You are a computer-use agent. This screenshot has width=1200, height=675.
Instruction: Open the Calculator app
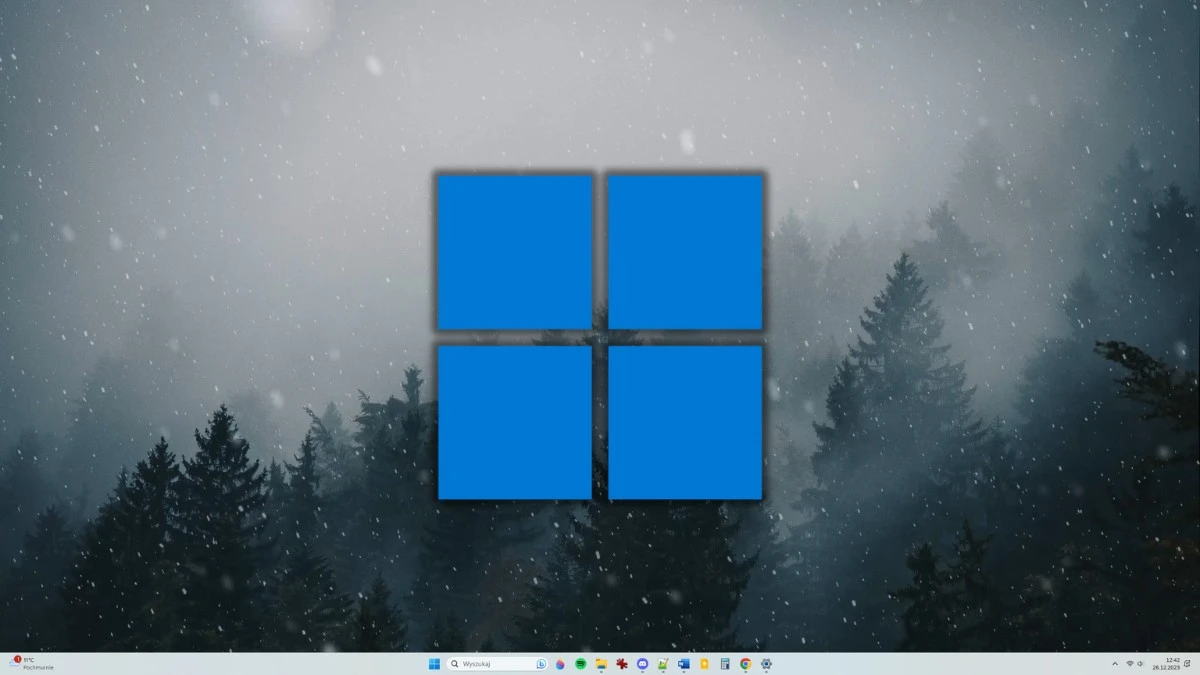(724, 663)
